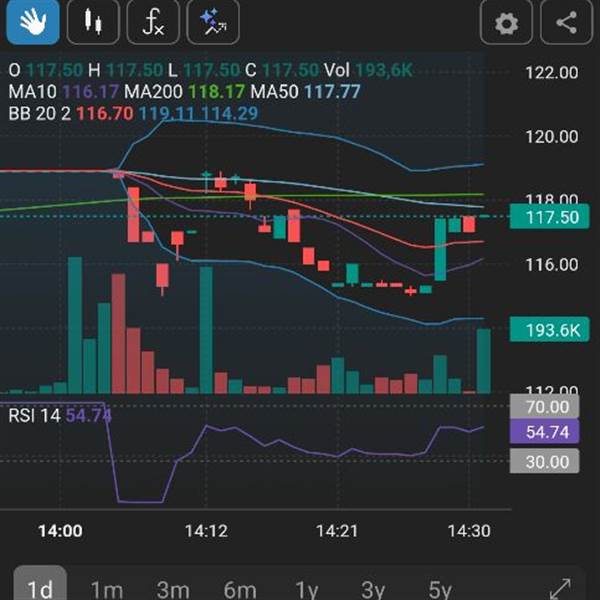Select the 1m time range
The width and height of the screenshot is (600, 600).
pyautogui.click(x=106, y=589)
